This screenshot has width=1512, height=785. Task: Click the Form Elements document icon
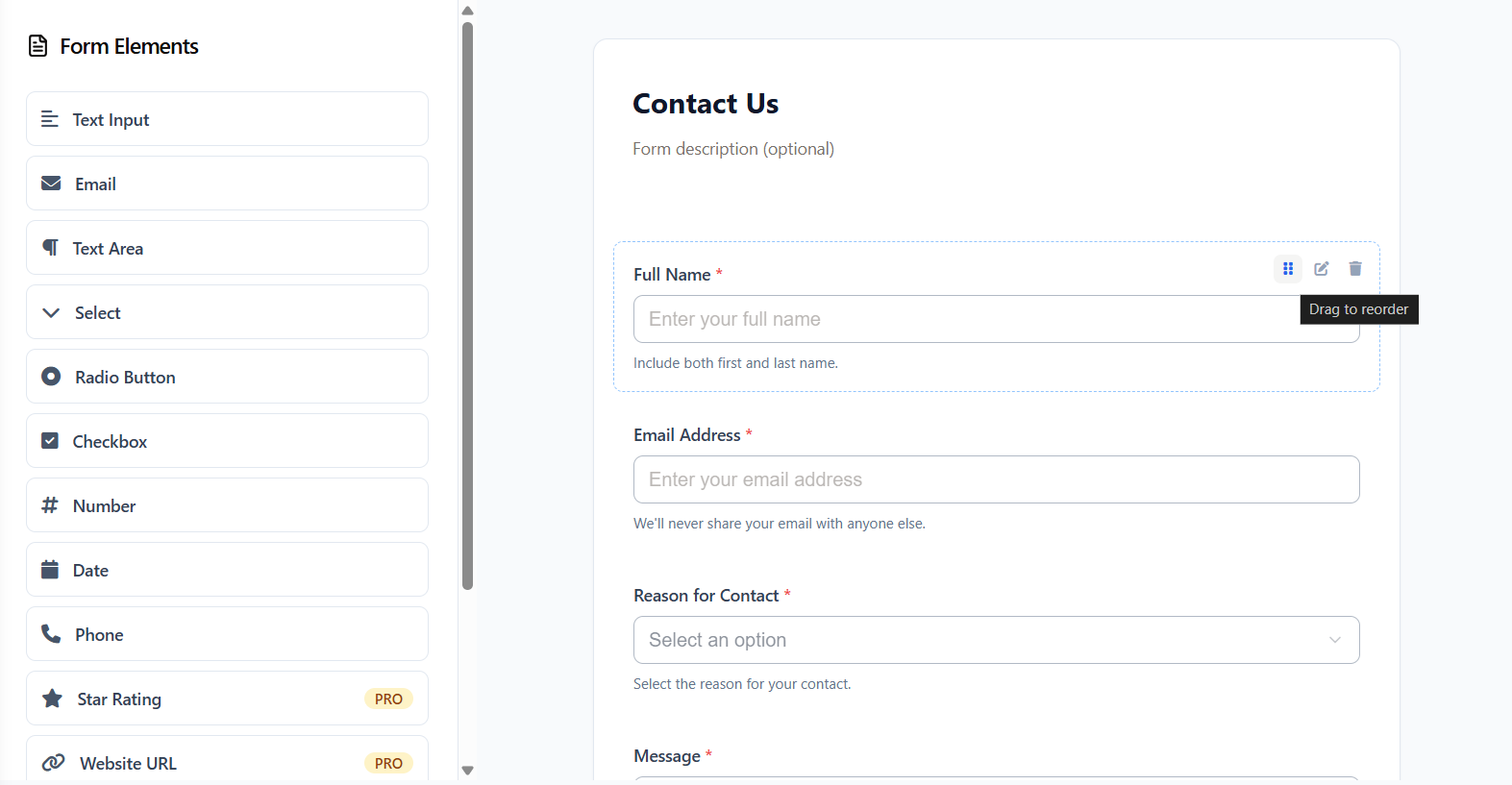(37, 45)
